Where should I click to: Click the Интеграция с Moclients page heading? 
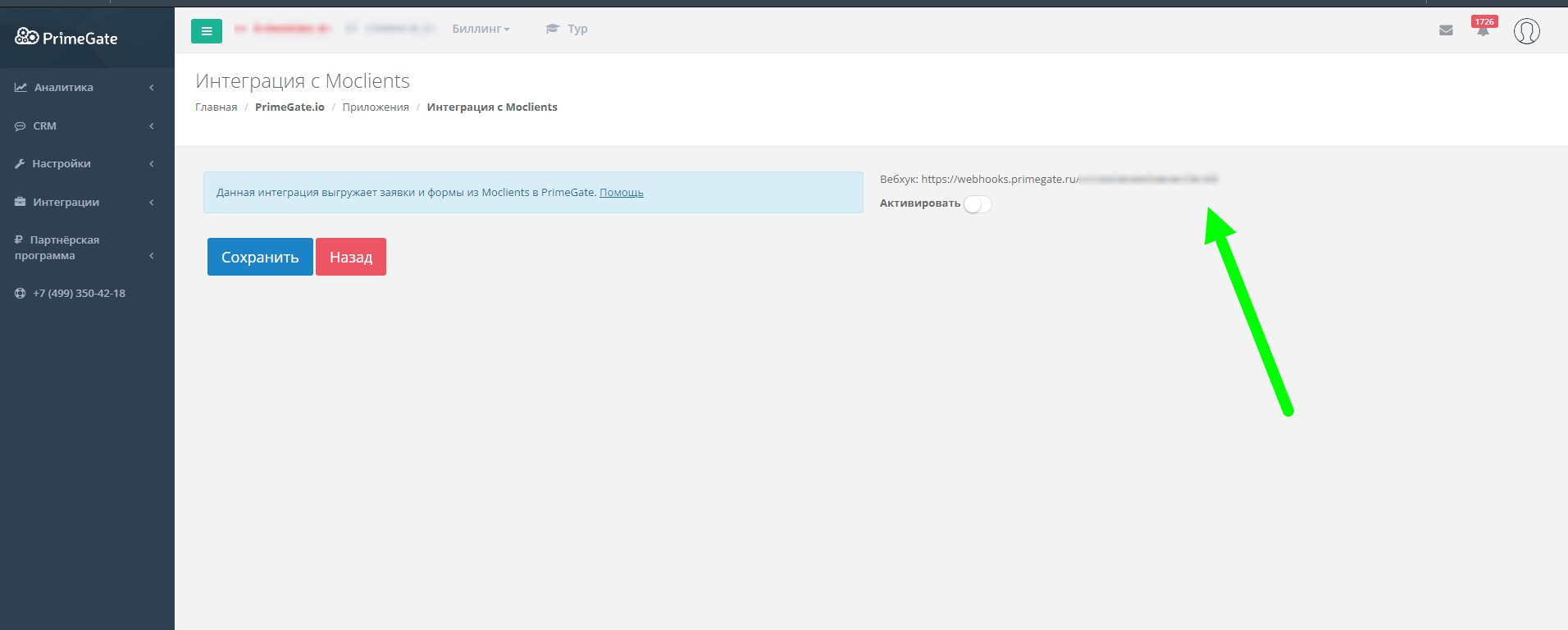coord(303,81)
